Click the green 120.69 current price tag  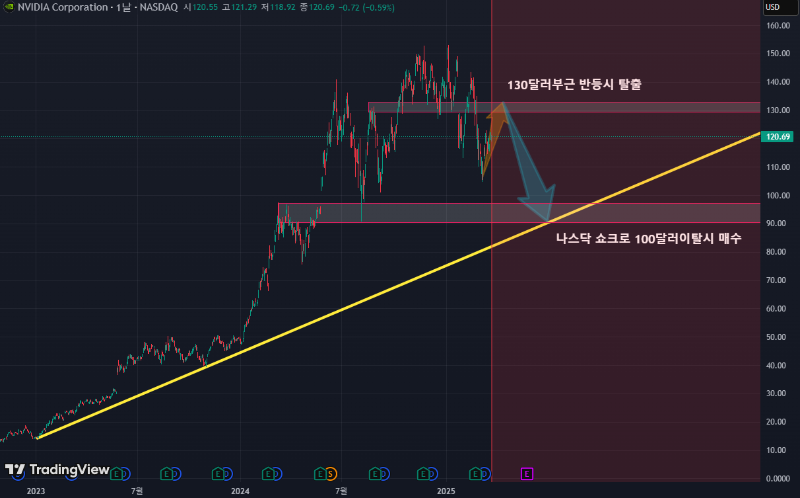click(x=777, y=136)
